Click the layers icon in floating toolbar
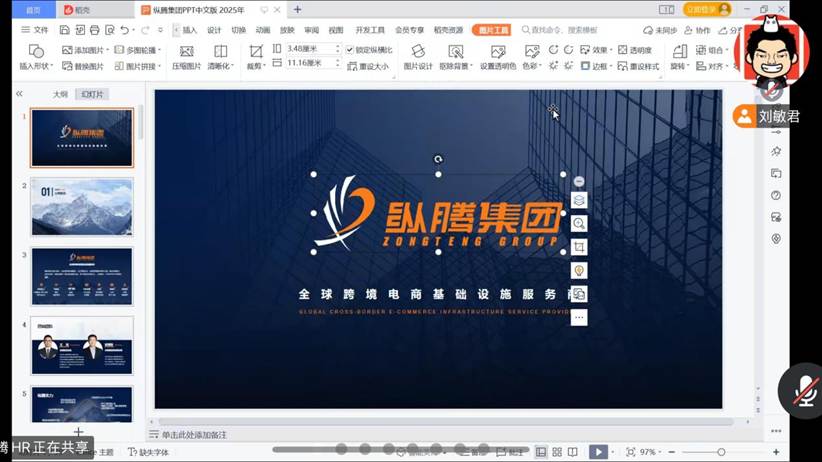This screenshot has height=462, width=822. coord(579,200)
